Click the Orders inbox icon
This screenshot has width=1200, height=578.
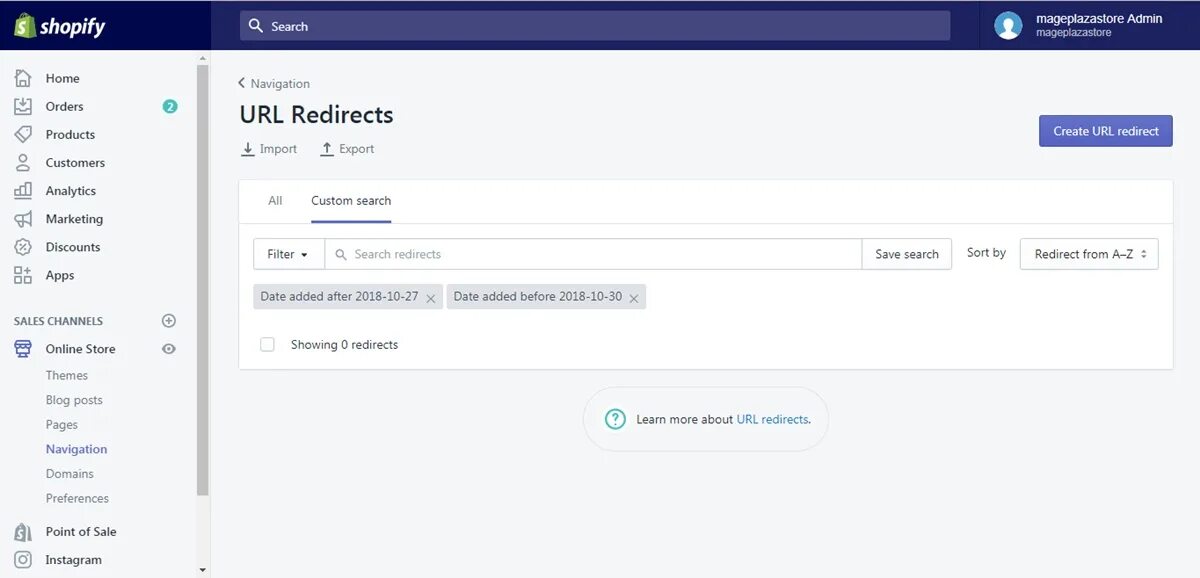pos(23,106)
